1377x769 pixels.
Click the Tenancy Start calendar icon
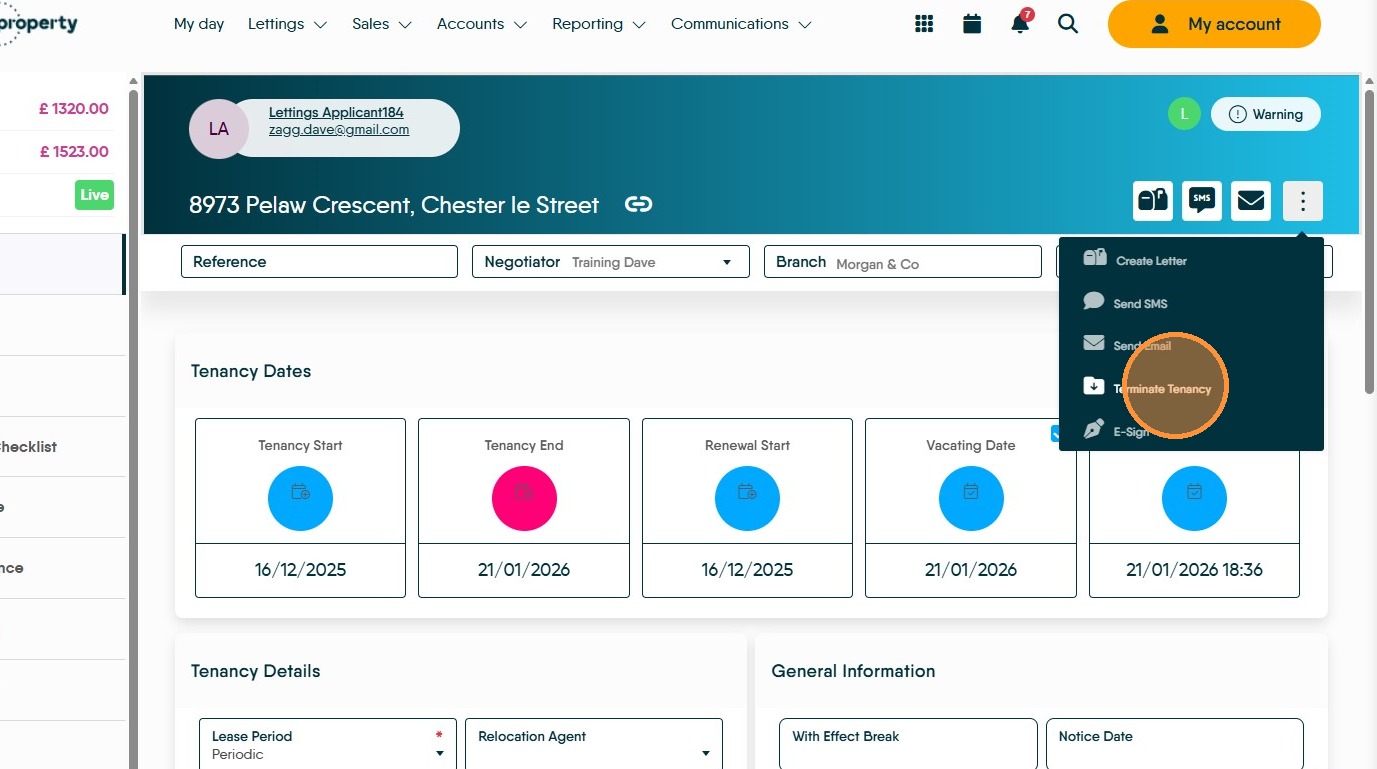[300, 498]
